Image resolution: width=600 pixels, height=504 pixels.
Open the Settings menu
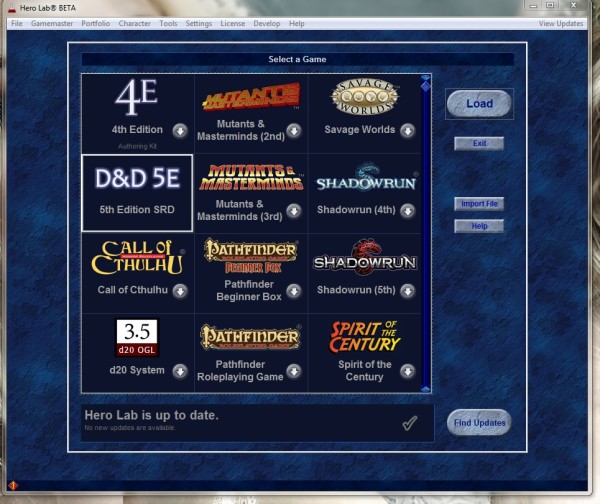coord(199,24)
